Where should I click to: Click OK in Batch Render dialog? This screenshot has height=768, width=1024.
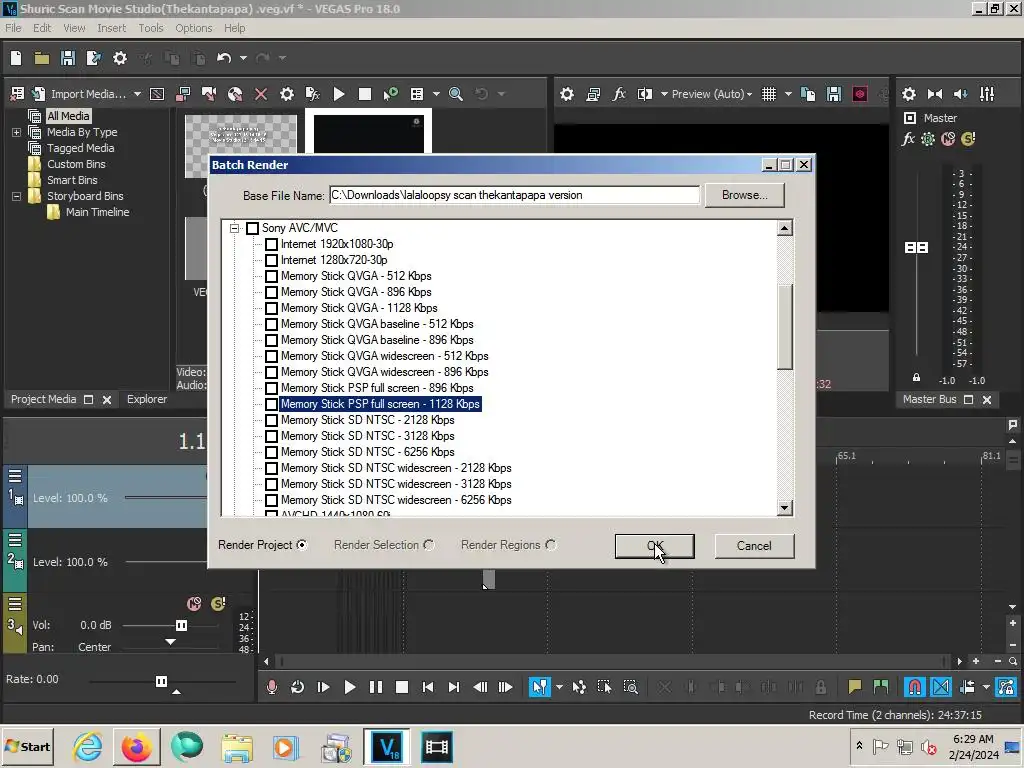point(654,546)
